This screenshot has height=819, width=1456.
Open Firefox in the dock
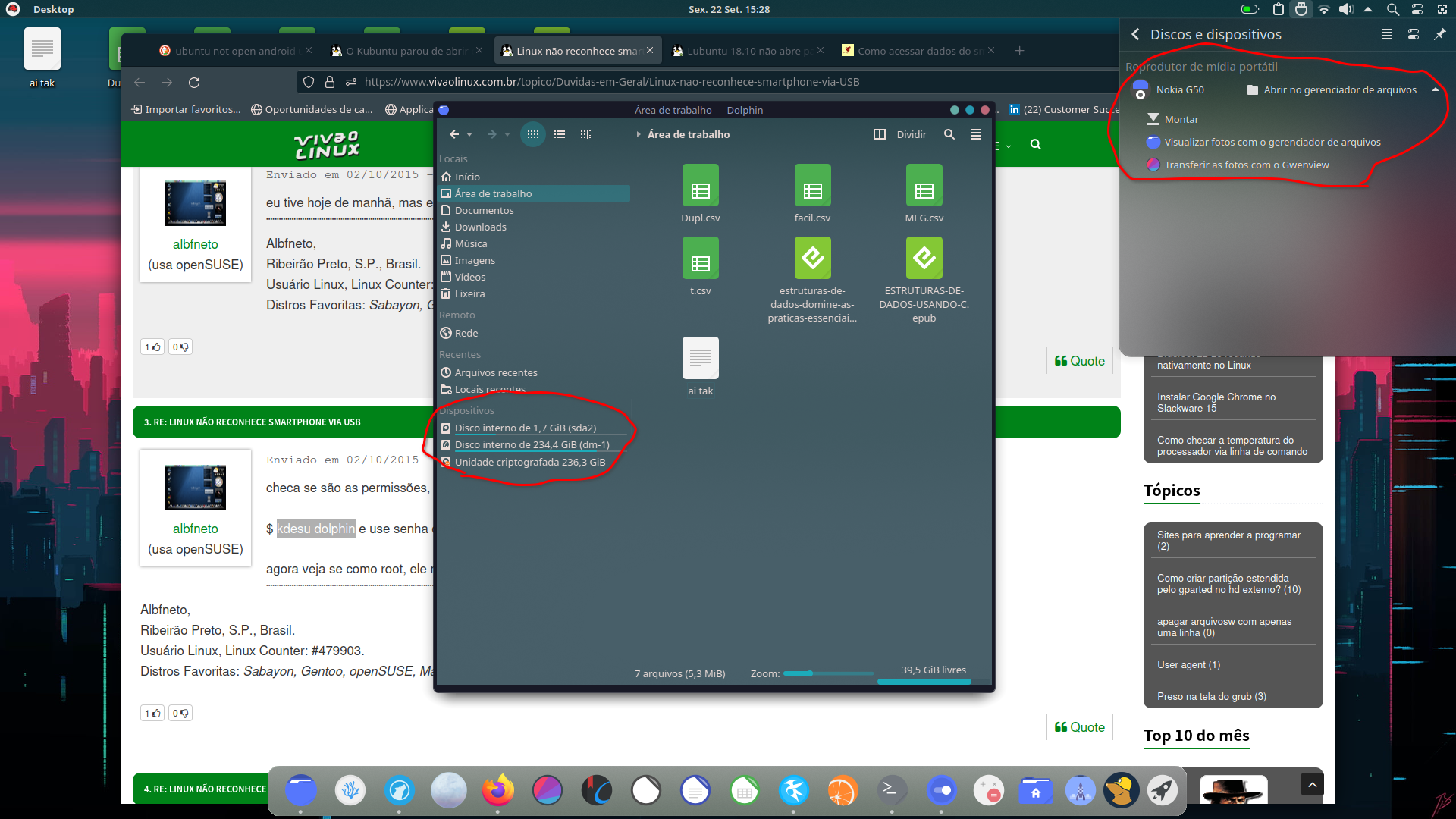pyautogui.click(x=497, y=791)
